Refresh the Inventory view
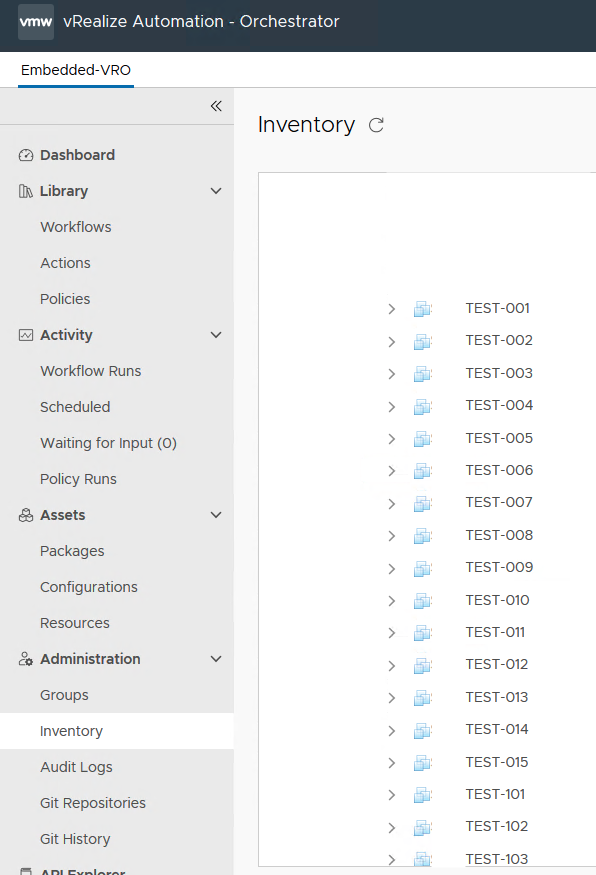 click(x=374, y=126)
